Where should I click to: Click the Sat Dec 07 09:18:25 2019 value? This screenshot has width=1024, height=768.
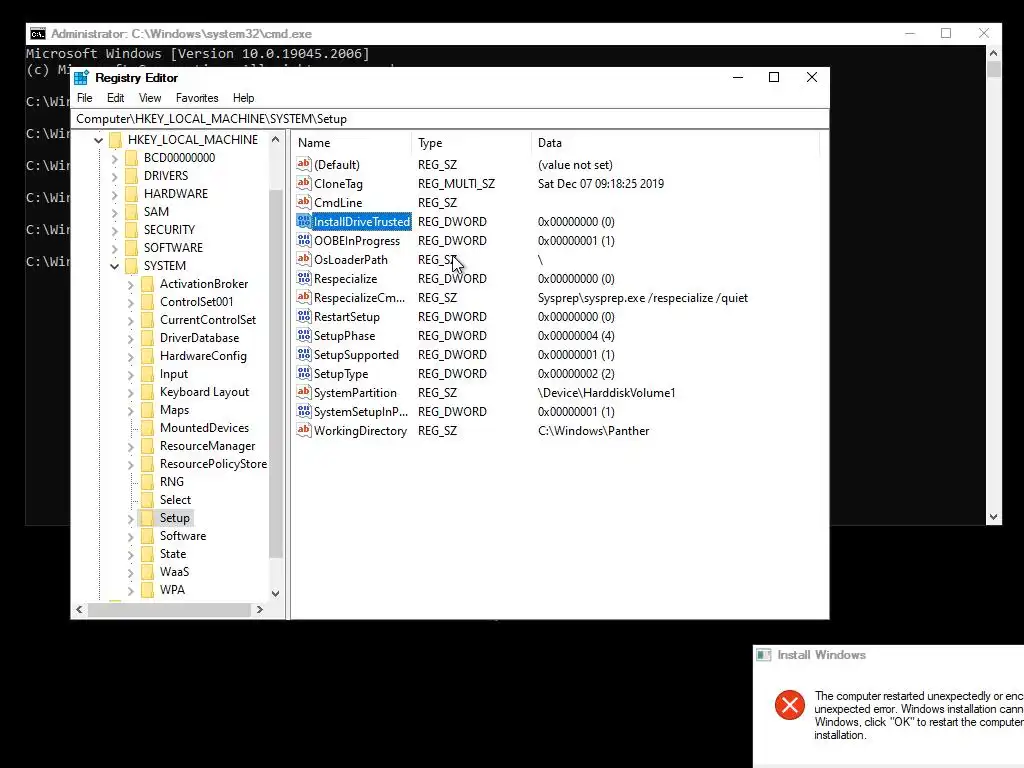coord(601,184)
